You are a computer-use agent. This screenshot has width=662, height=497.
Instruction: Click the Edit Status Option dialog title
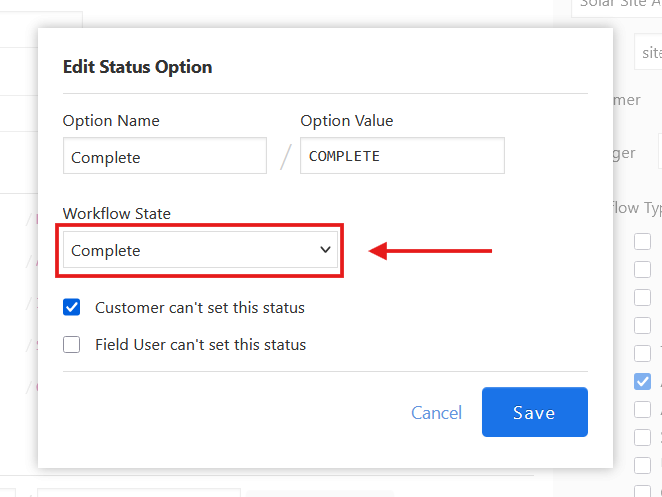click(x=137, y=67)
